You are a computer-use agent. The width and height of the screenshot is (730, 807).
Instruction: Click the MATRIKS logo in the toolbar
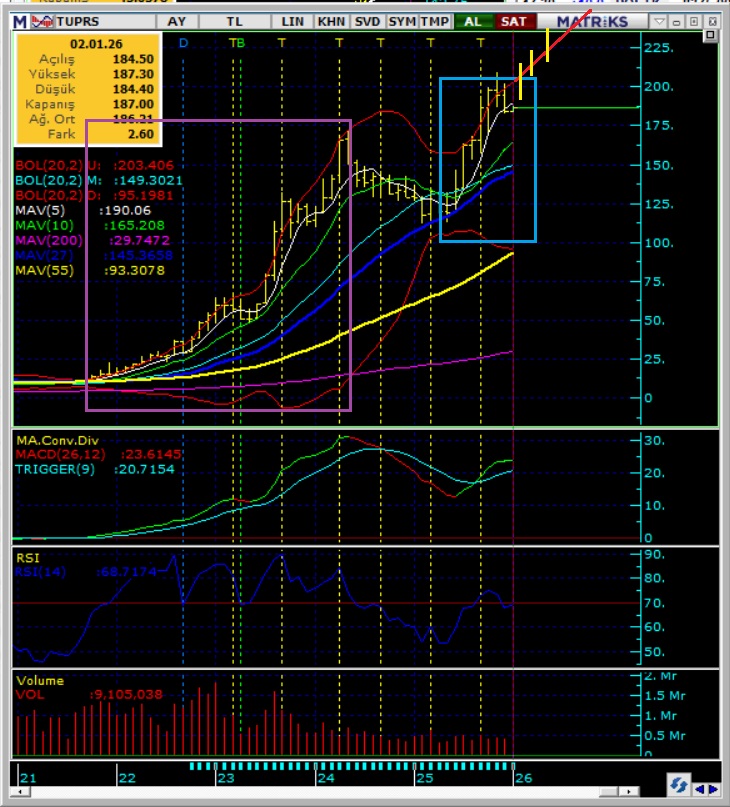[592, 21]
